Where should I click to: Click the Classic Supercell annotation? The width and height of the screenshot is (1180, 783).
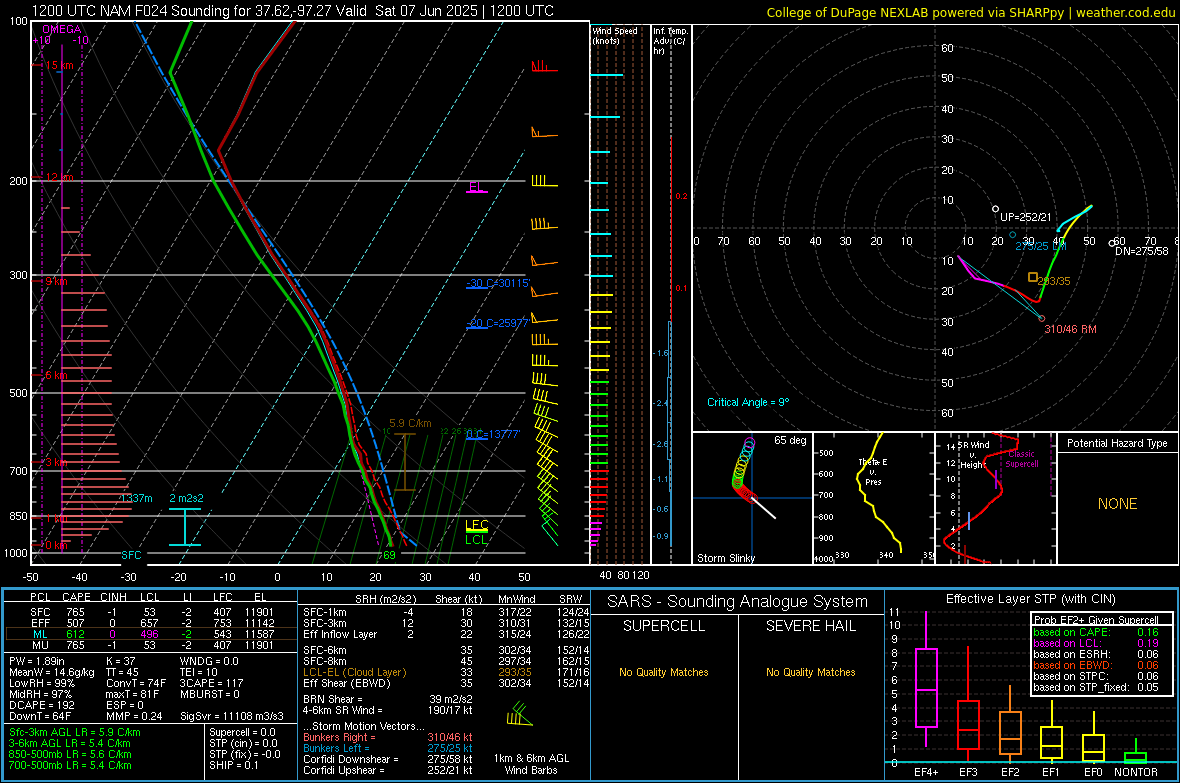(x=1022, y=459)
